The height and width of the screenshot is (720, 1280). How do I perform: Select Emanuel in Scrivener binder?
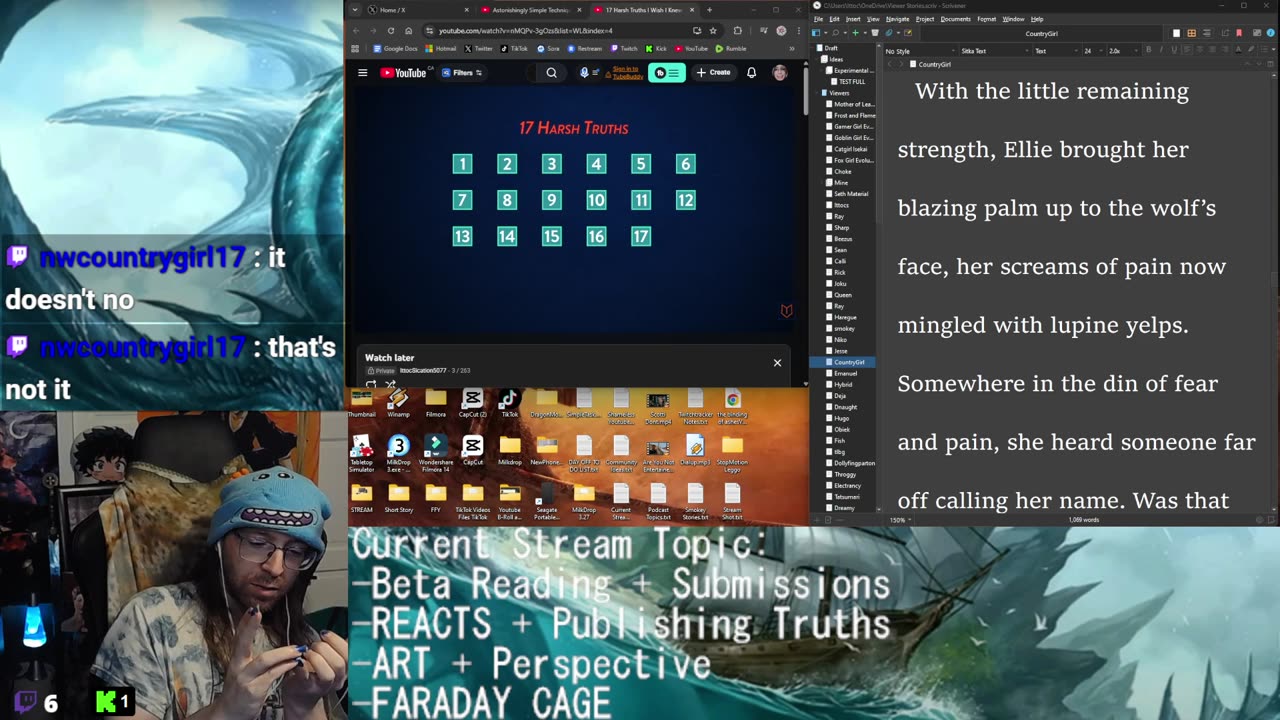tap(845, 373)
